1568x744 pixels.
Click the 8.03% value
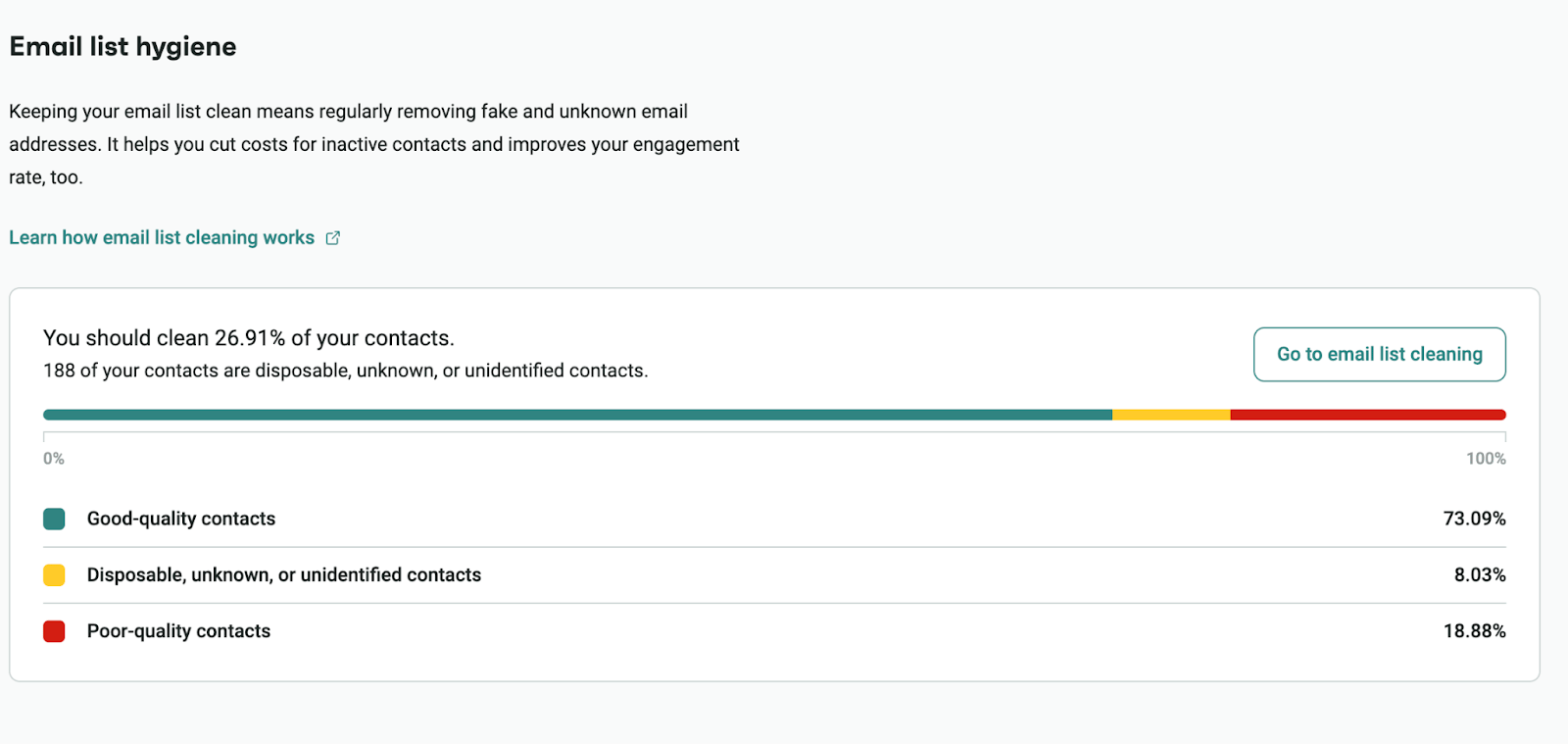pyautogui.click(x=1480, y=575)
